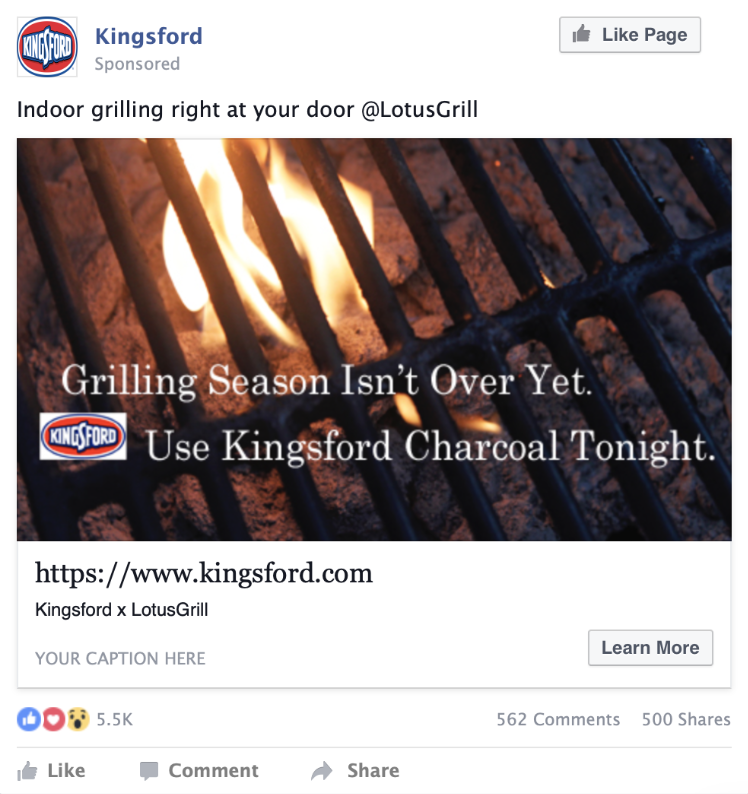Click the blue Like reaction icon
The width and height of the screenshot is (748, 794).
(x=29, y=719)
